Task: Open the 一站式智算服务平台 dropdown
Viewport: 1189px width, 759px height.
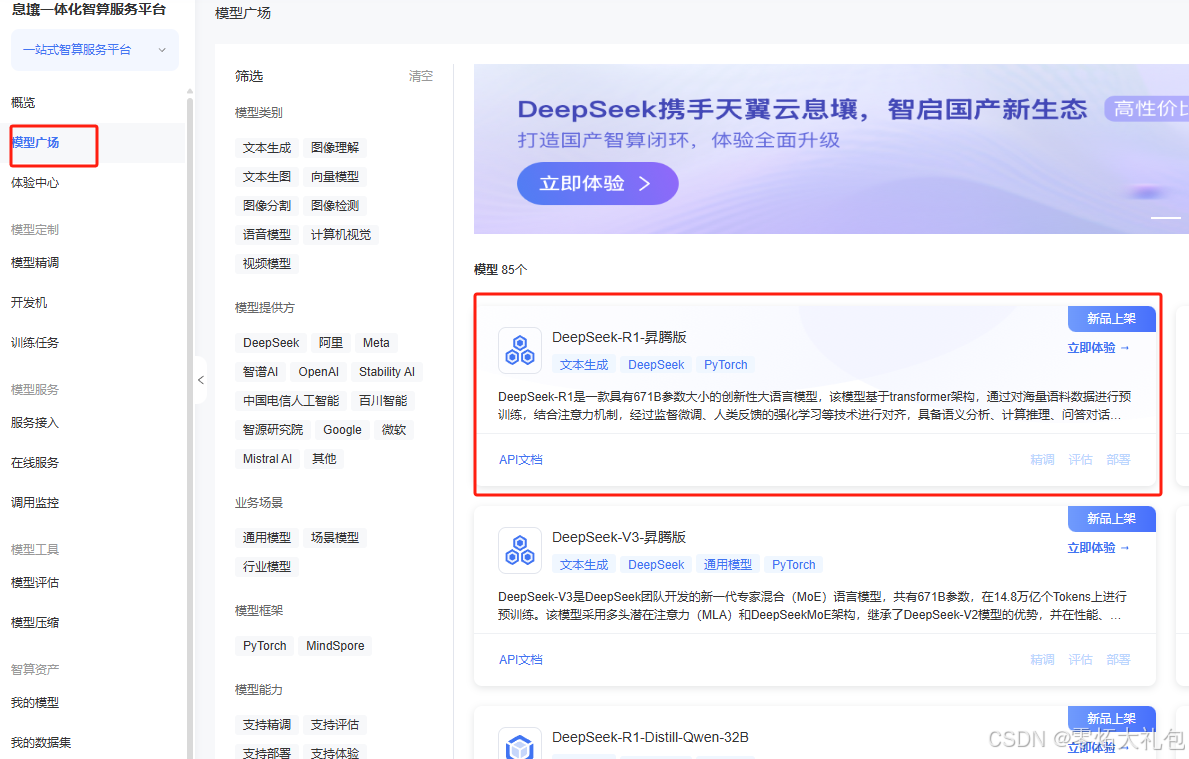Action: coord(95,50)
